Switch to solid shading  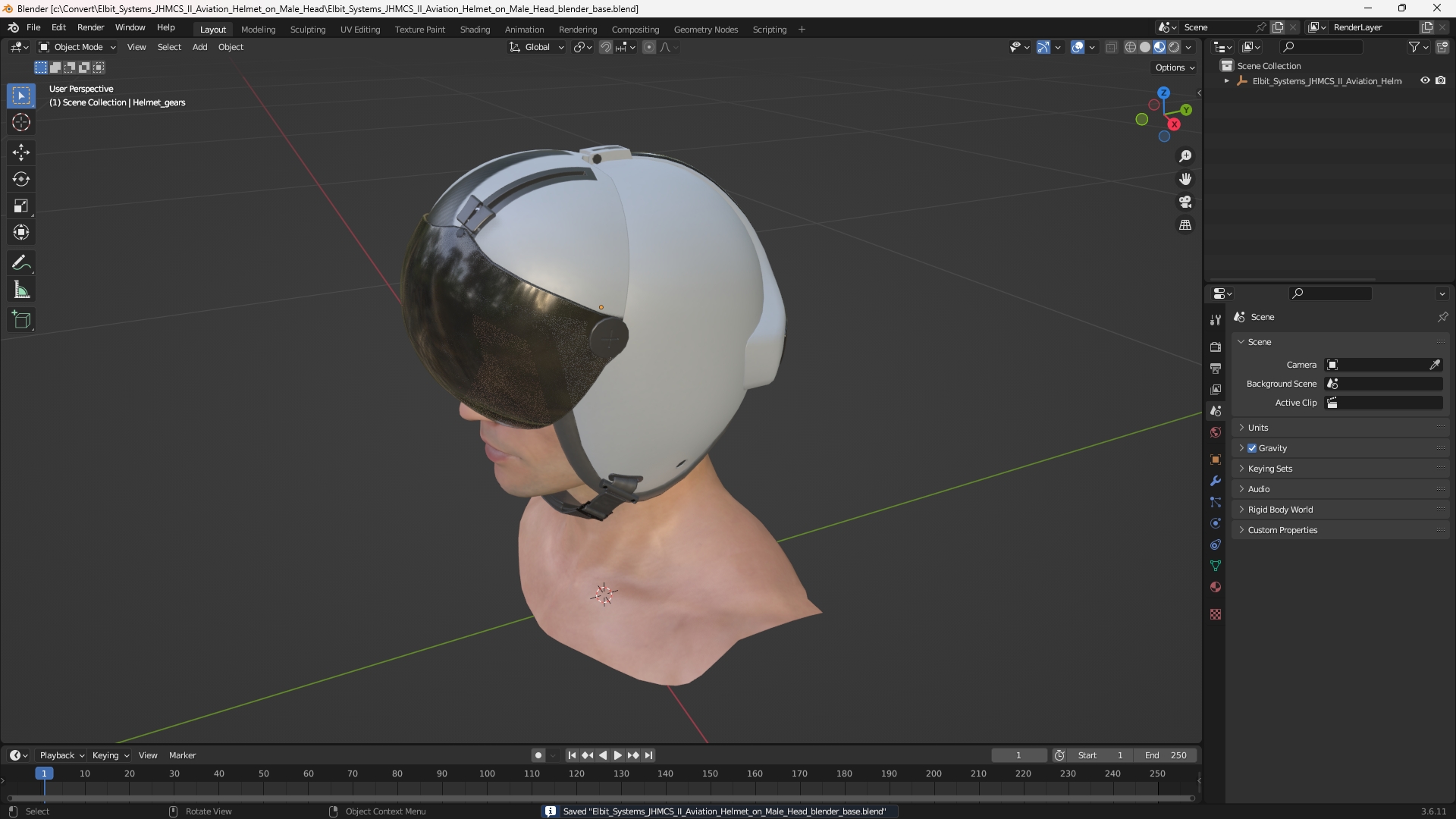1145,47
